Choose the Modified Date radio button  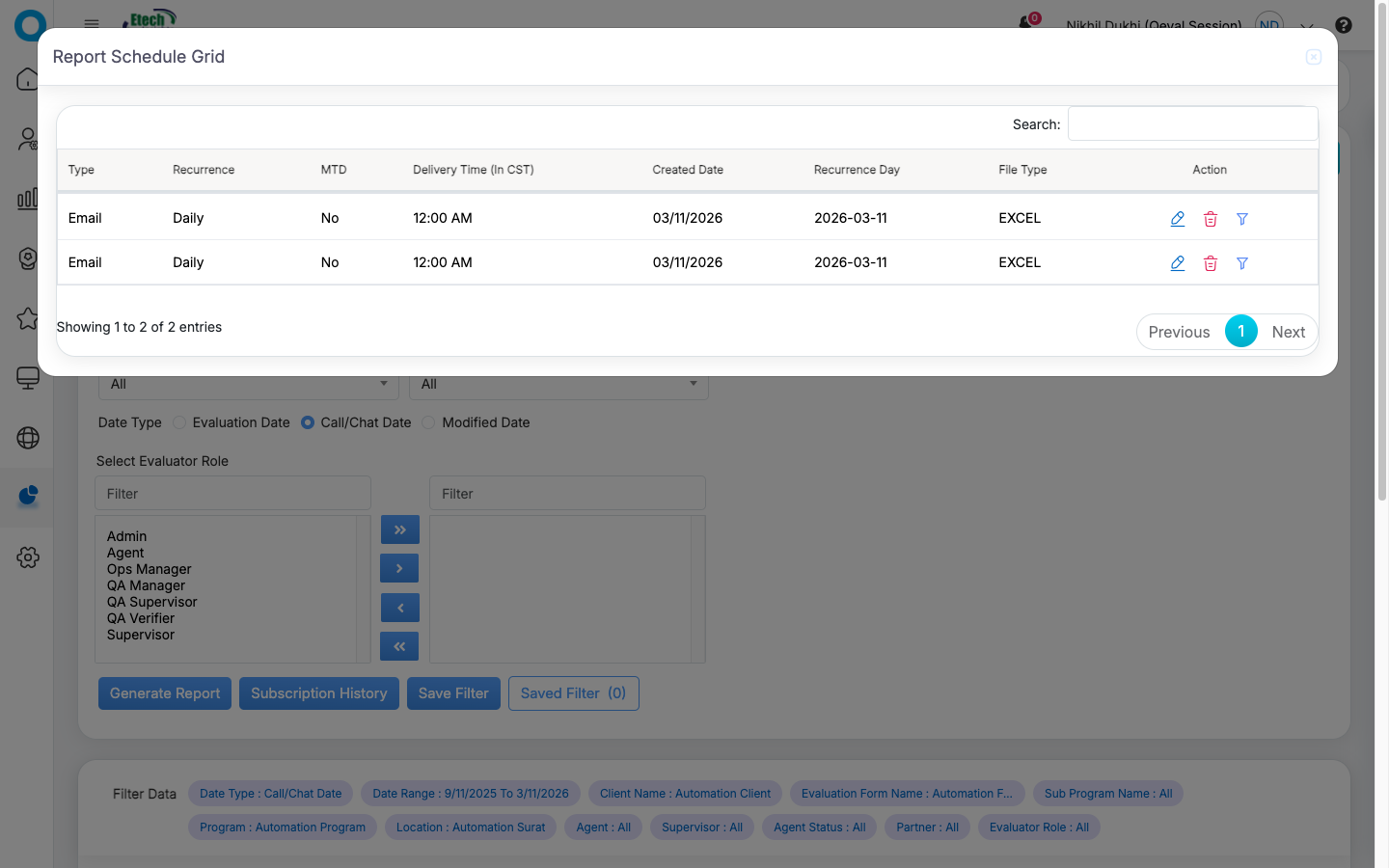[428, 422]
